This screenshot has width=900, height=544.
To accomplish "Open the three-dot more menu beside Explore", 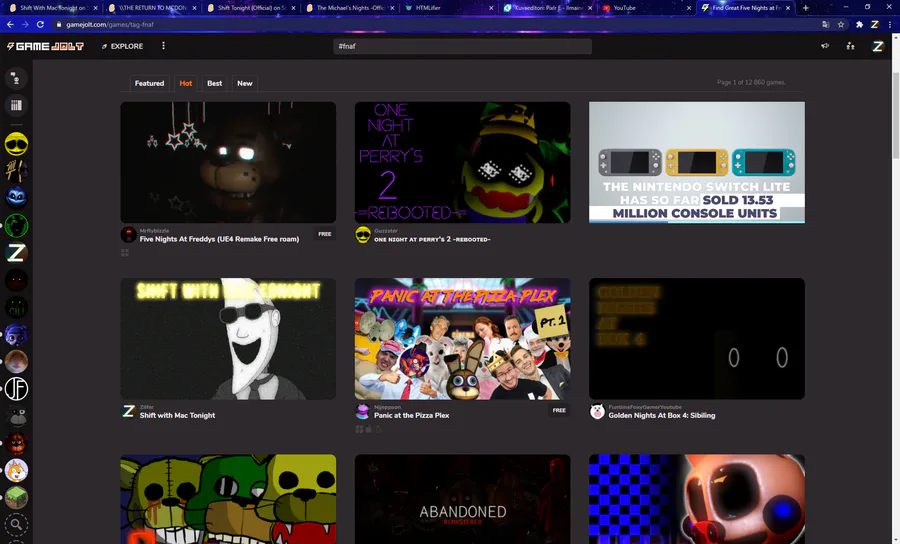I will 164,46.
